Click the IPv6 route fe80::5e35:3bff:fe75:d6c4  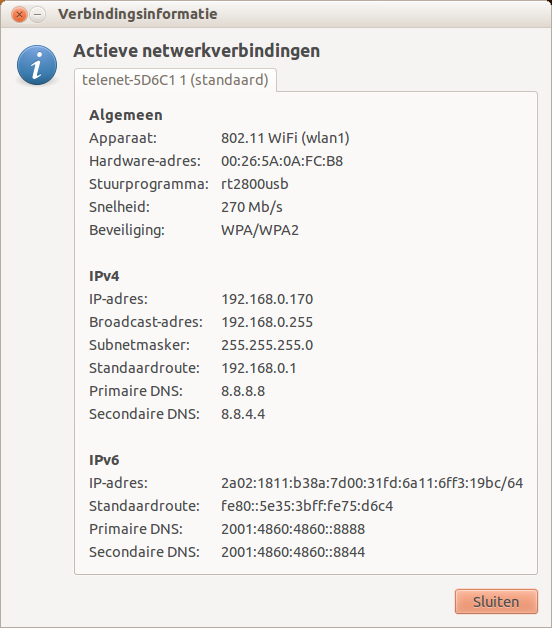coord(307,506)
